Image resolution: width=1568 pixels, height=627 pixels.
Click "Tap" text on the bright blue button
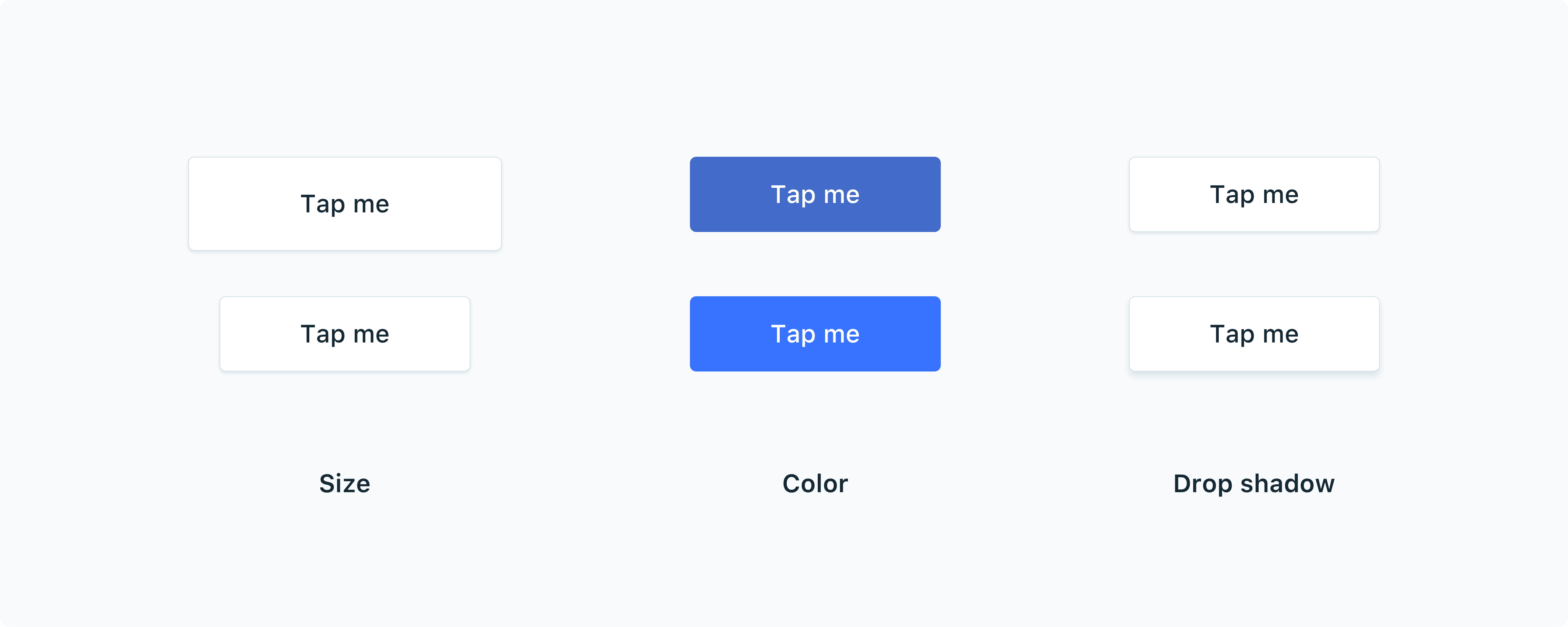click(x=793, y=335)
